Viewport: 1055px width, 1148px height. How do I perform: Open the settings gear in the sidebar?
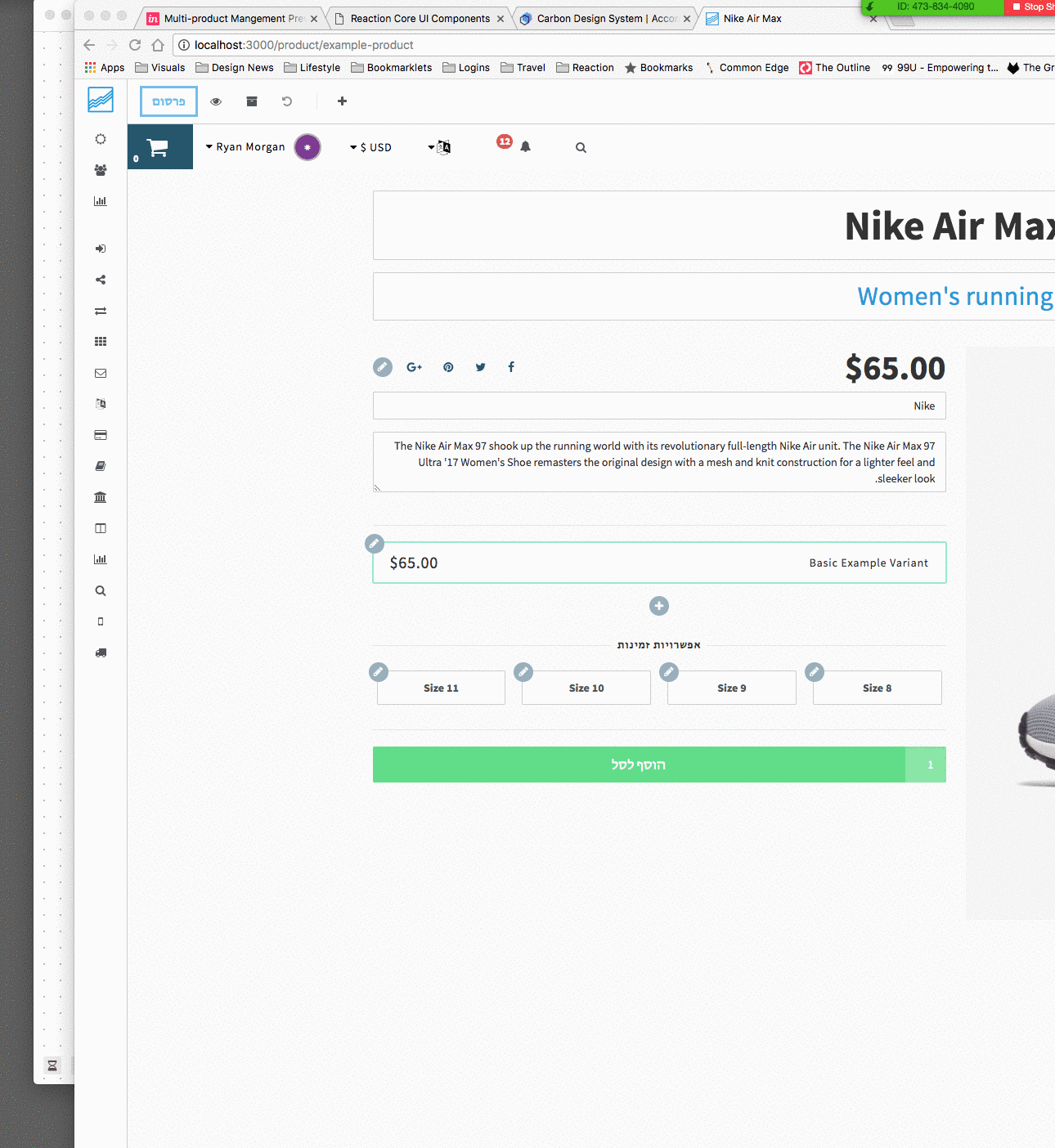tap(101, 139)
